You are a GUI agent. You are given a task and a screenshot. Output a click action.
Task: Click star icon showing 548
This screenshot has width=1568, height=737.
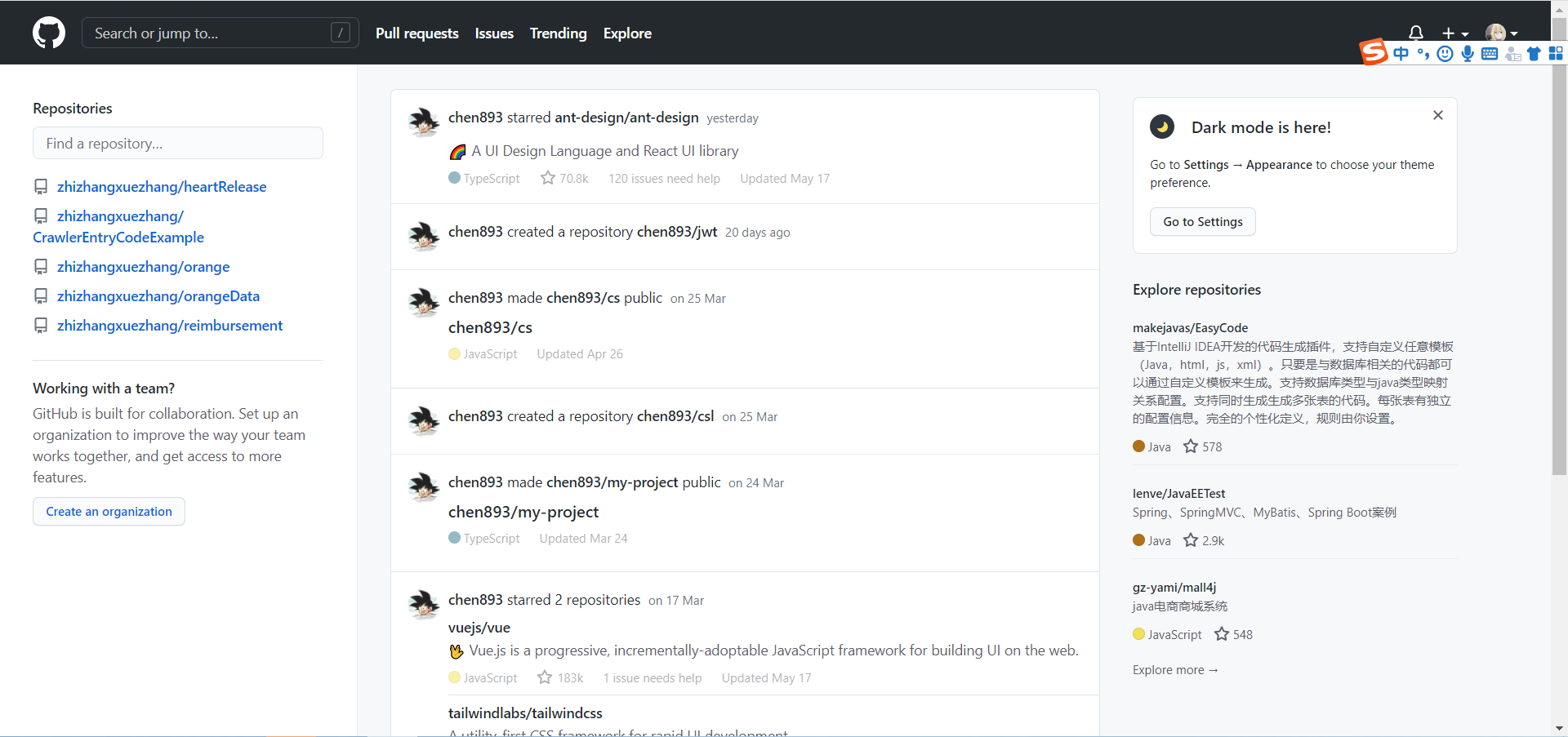pos(1222,634)
